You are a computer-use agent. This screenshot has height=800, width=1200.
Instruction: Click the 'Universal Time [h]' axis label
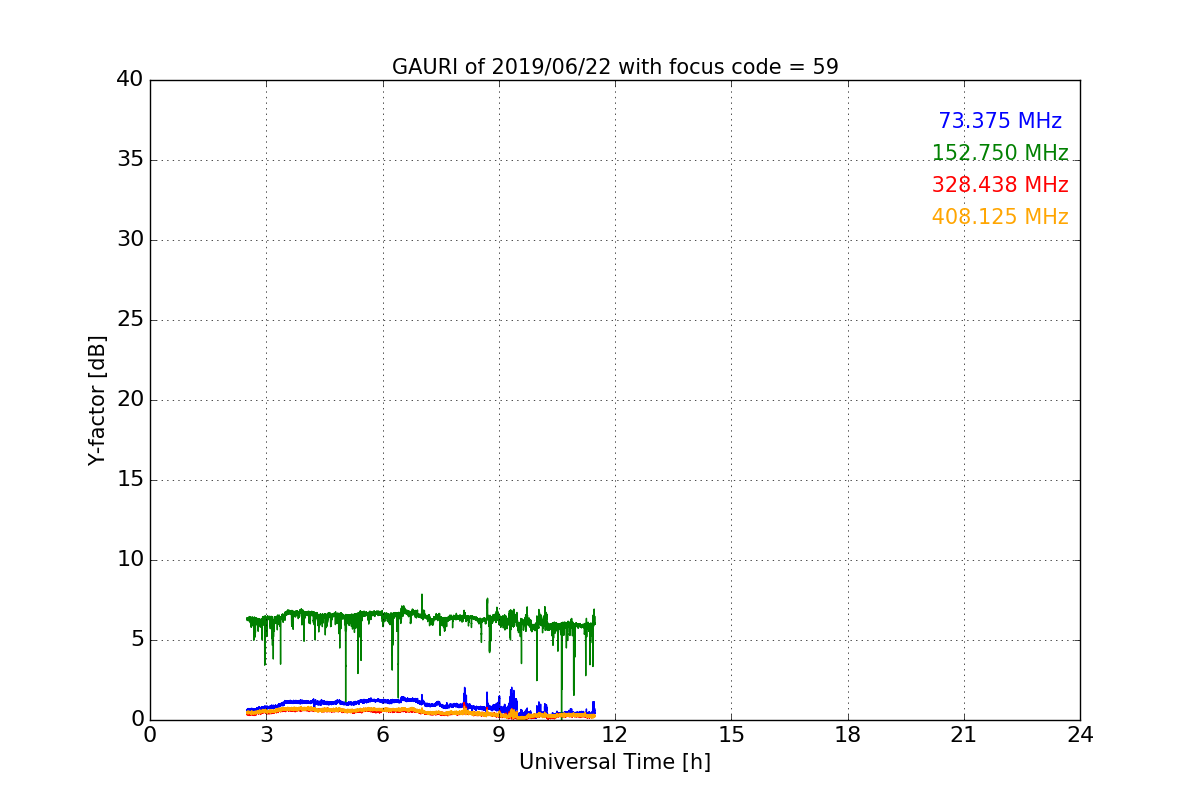pyautogui.click(x=615, y=762)
